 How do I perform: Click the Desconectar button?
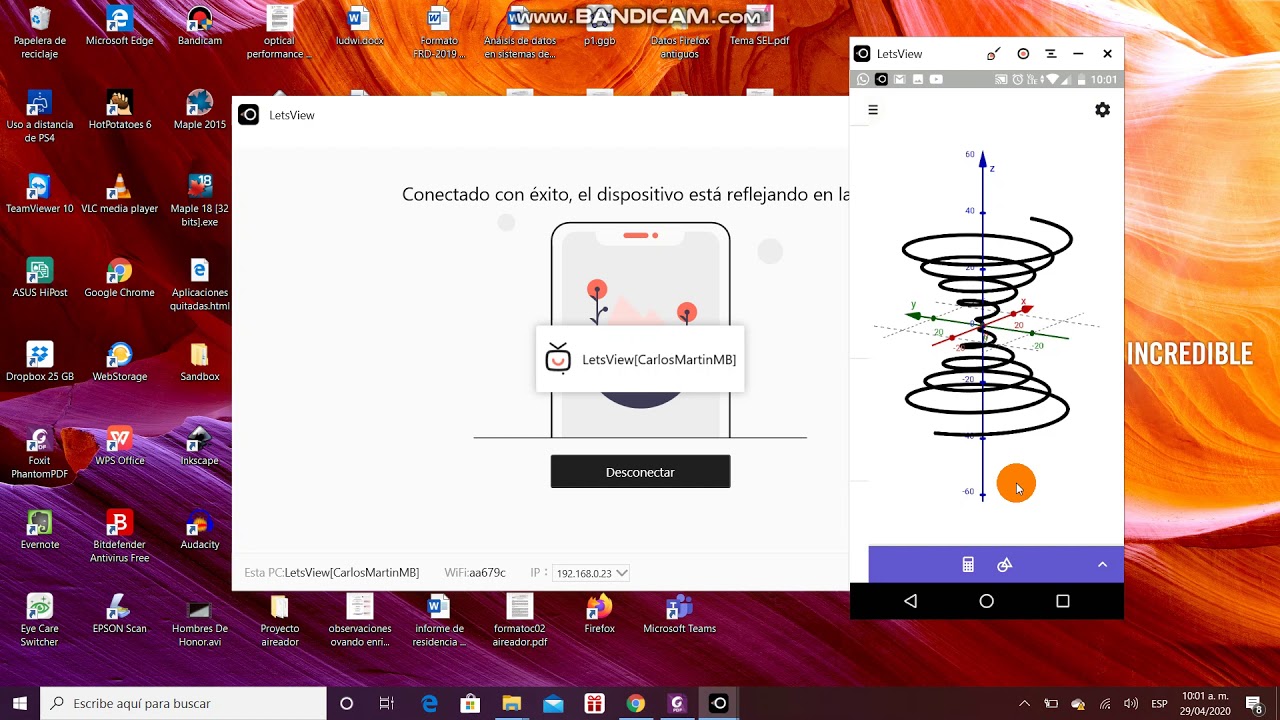[x=640, y=472]
